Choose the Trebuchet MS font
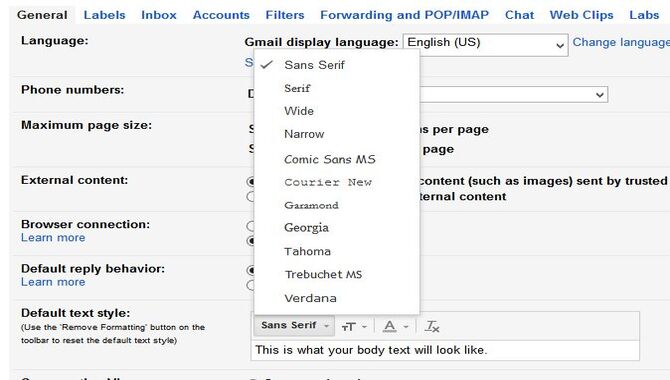The height and width of the screenshot is (380, 670). point(323,274)
